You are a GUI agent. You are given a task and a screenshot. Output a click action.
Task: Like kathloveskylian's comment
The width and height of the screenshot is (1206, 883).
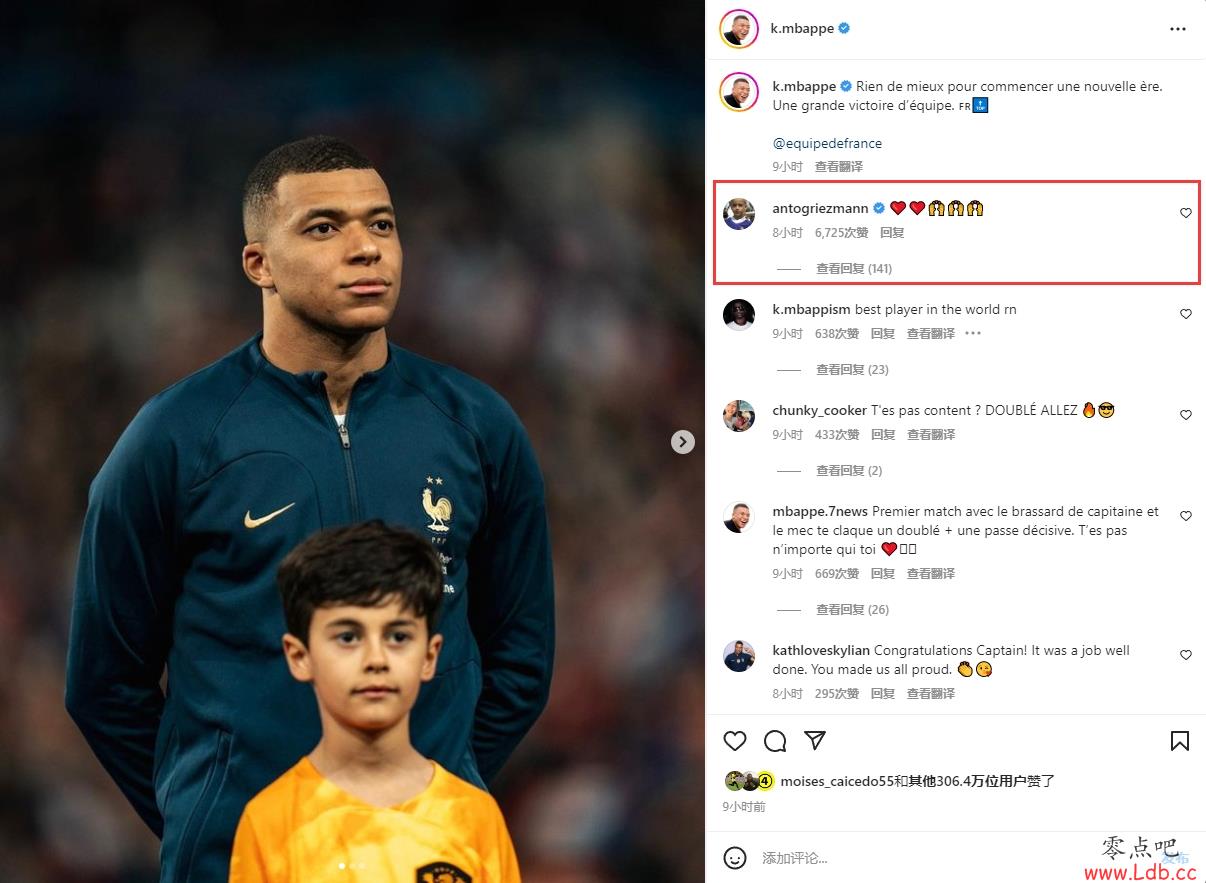click(1186, 655)
